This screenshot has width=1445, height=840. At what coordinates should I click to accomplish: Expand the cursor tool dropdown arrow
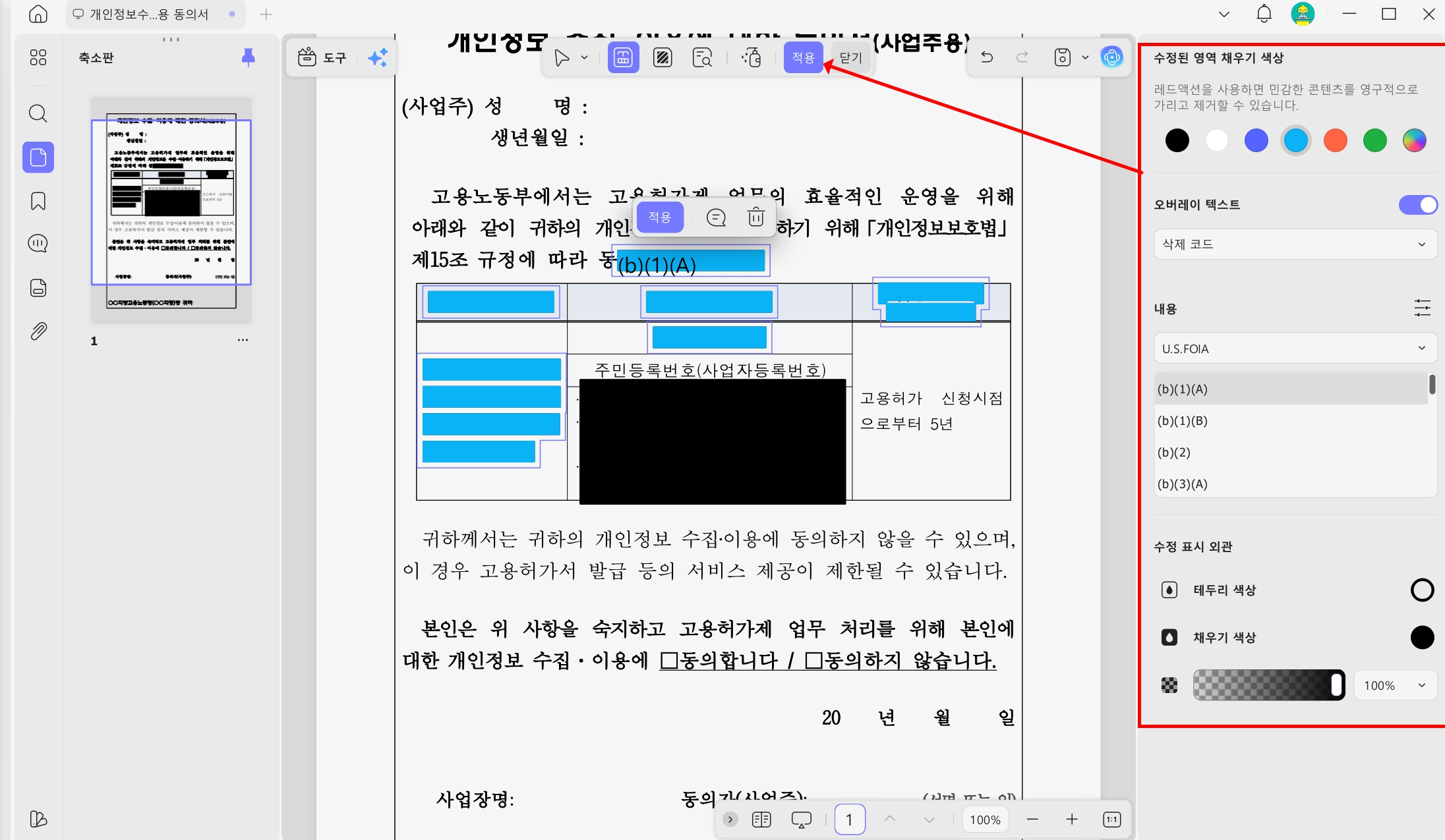coord(584,58)
